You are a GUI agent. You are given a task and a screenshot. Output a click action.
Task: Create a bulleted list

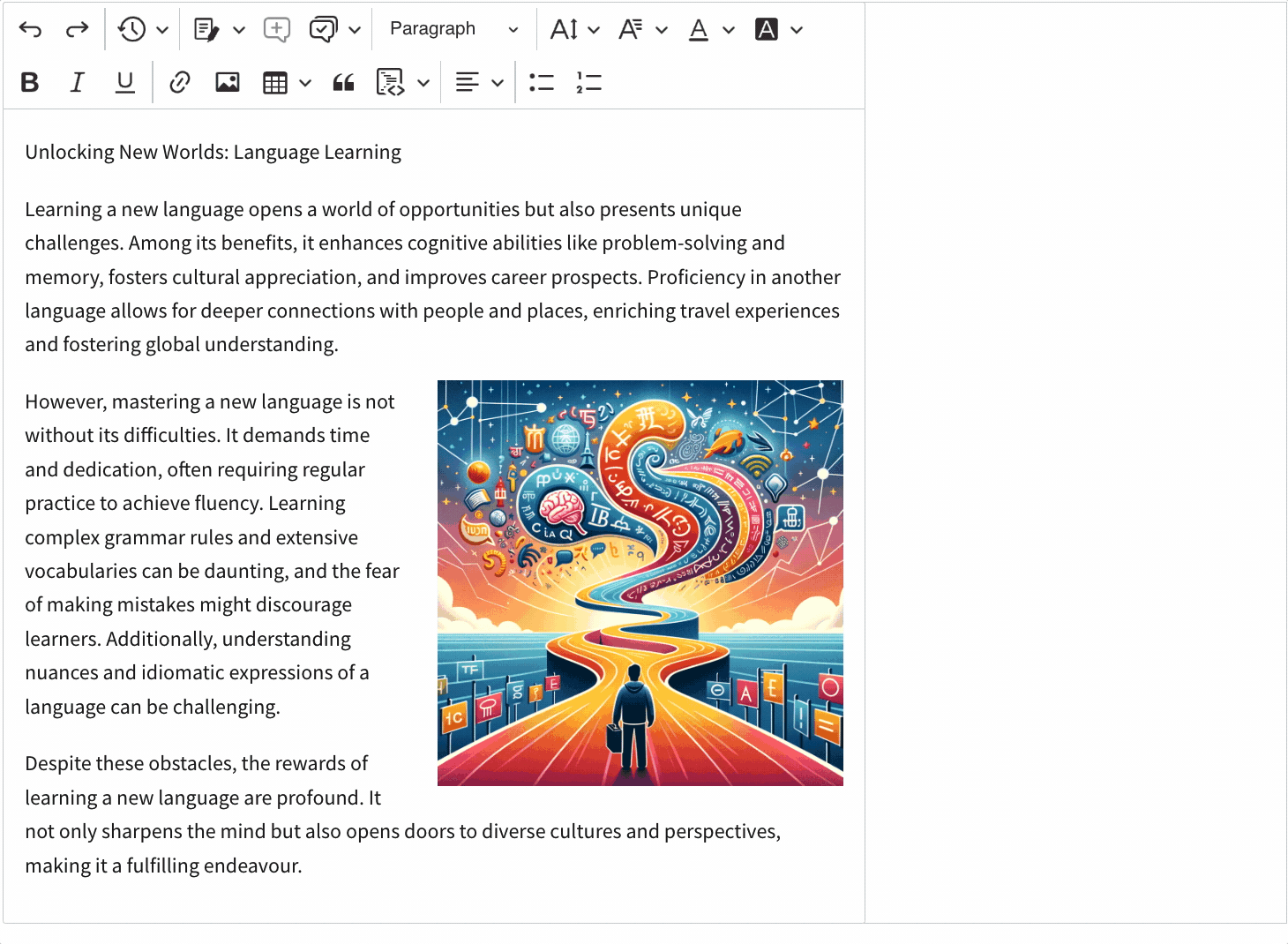542,83
